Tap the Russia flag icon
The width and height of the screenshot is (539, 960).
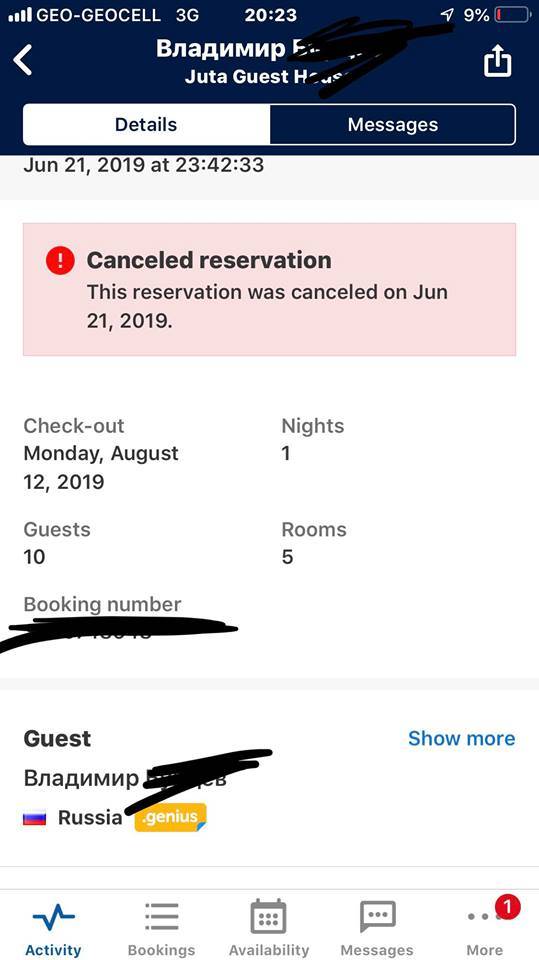pos(34,818)
